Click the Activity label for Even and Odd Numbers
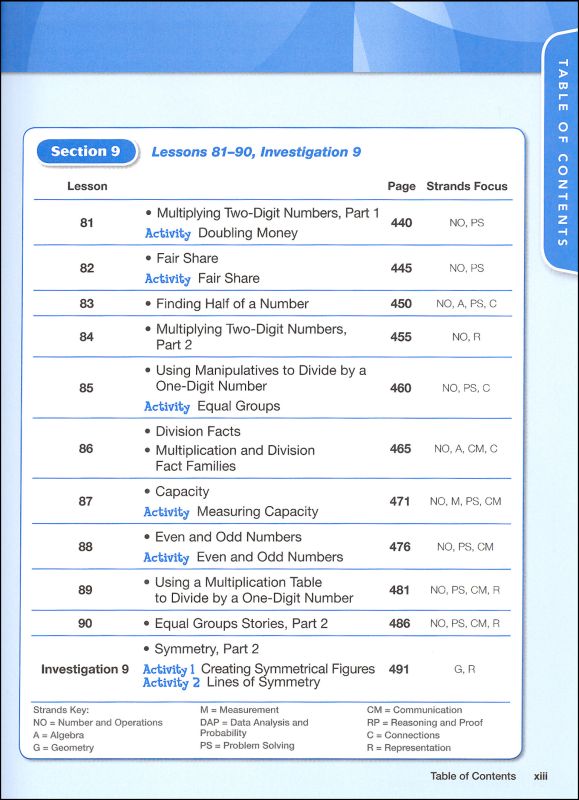Screen dimensions: 579x800 (x=167, y=557)
